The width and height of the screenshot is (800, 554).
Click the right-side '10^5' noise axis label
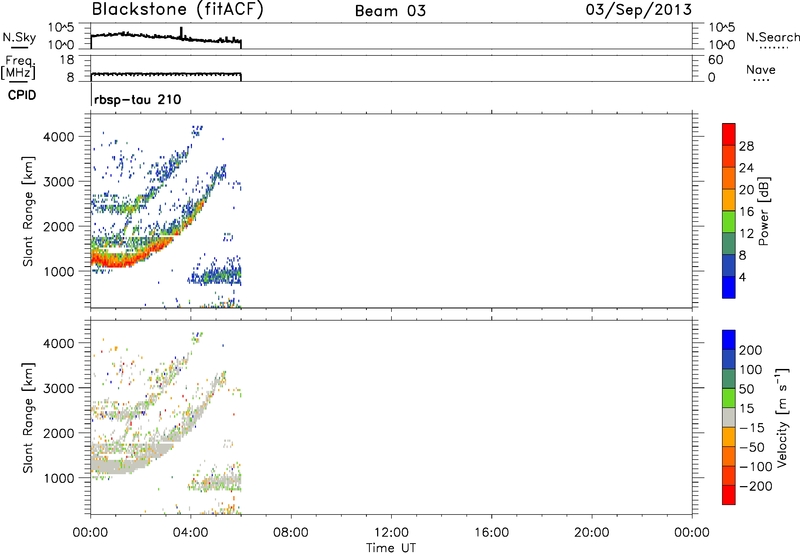point(721,28)
